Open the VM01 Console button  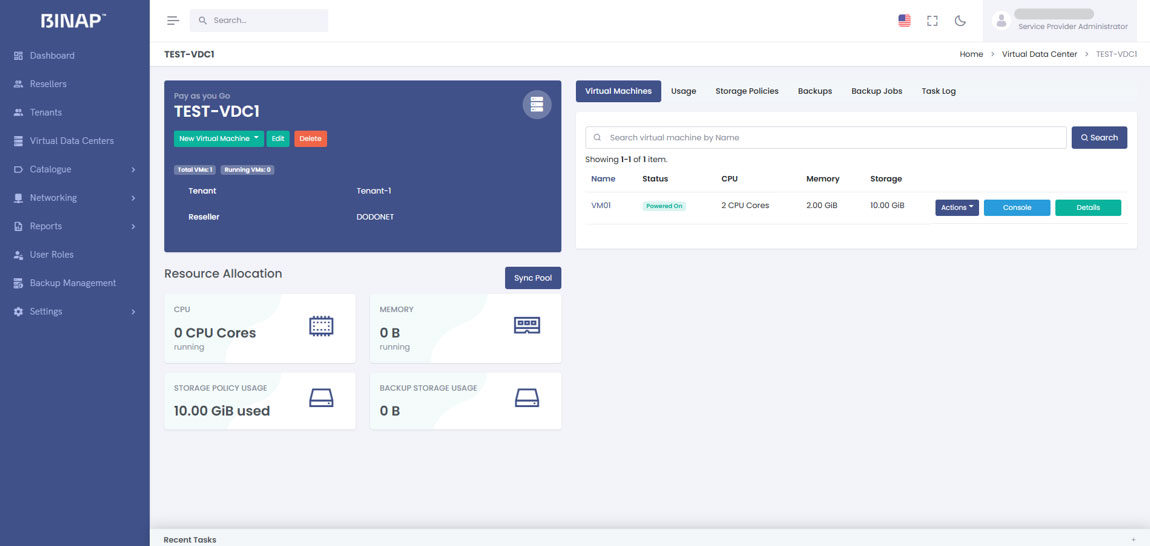pyautogui.click(x=1016, y=208)
